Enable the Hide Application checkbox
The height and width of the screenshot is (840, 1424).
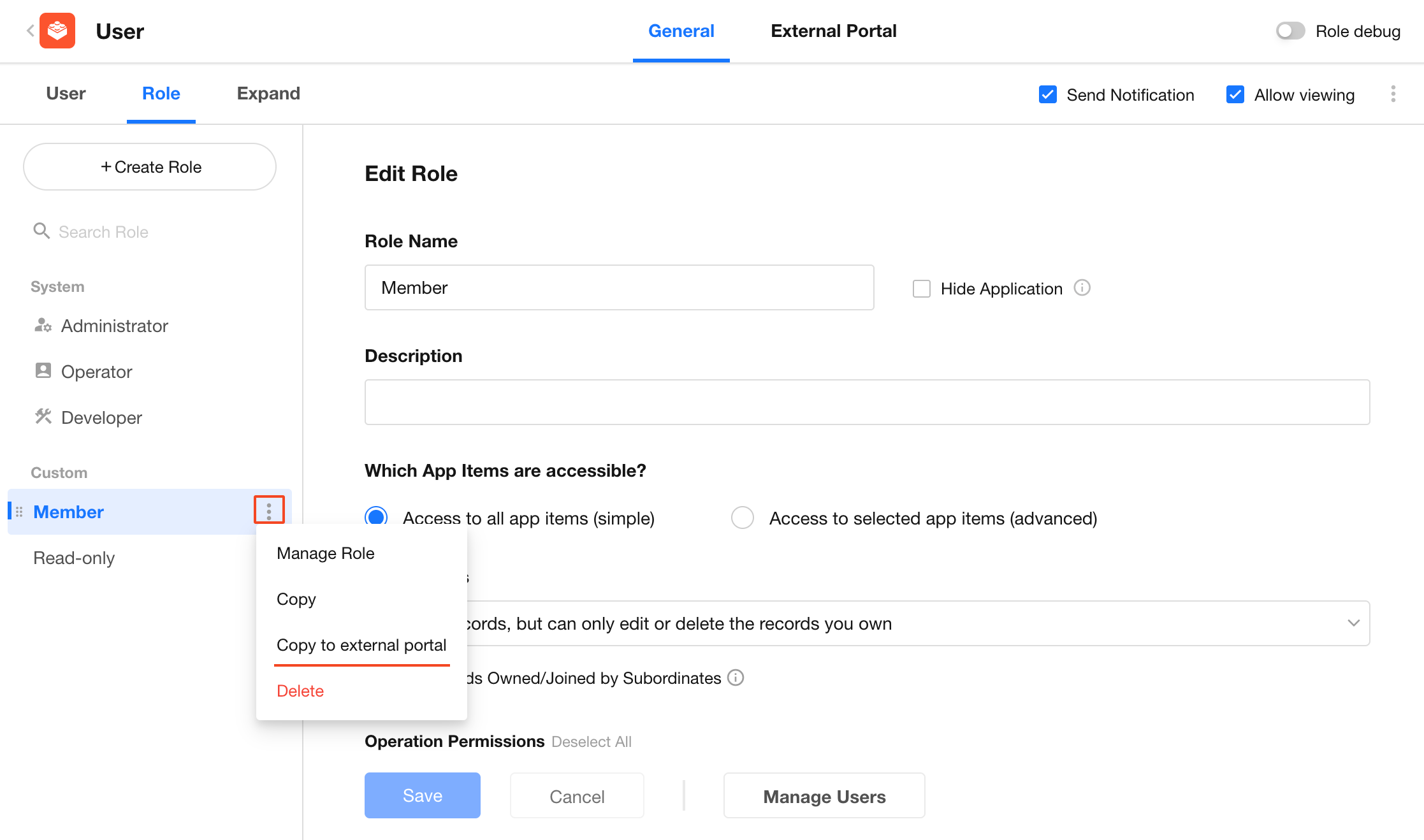coord(921,289)
